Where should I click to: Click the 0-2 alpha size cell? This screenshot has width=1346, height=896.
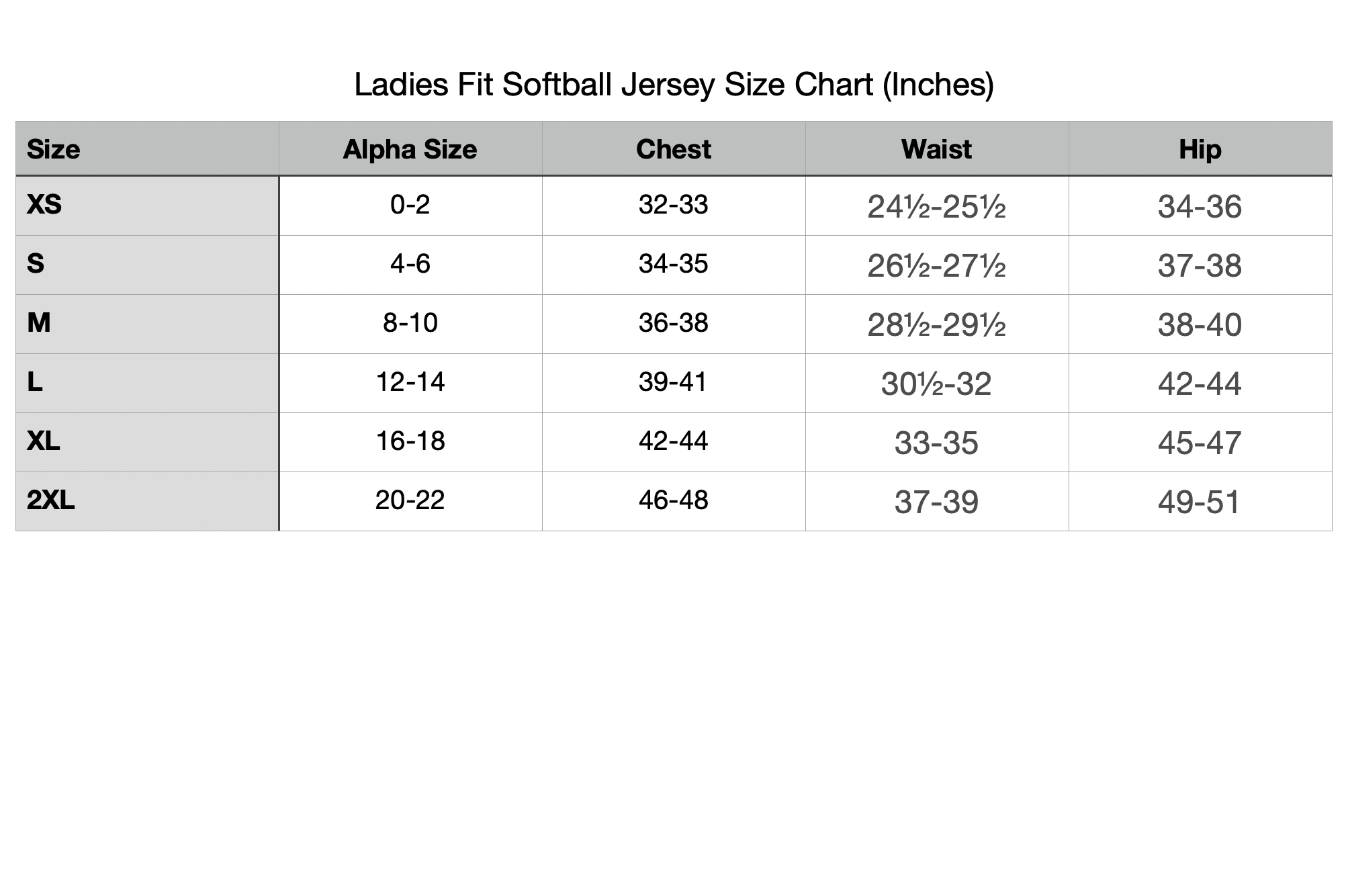pos(410,204)
